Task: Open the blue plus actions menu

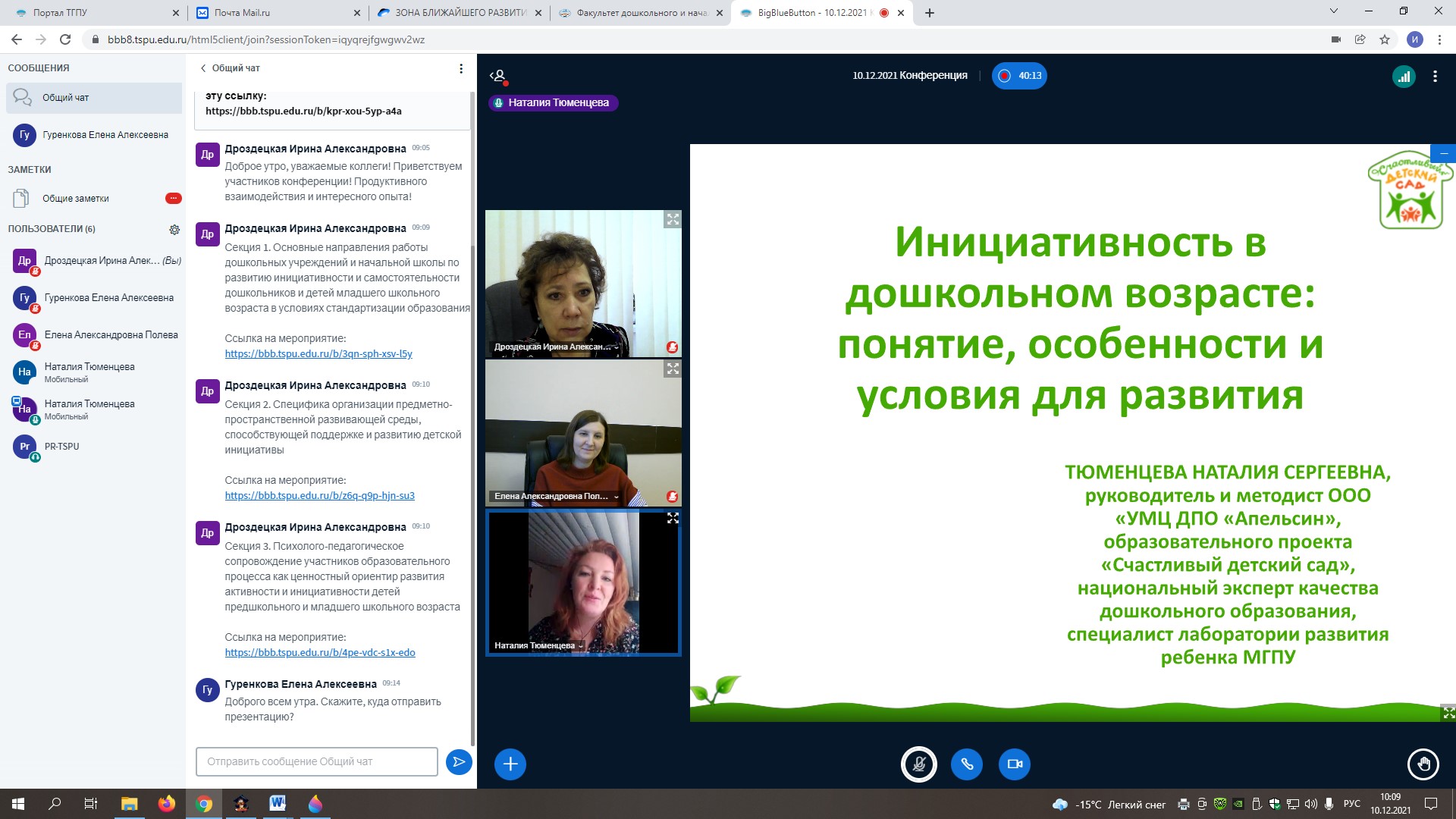Action: (x=510, y=764)
